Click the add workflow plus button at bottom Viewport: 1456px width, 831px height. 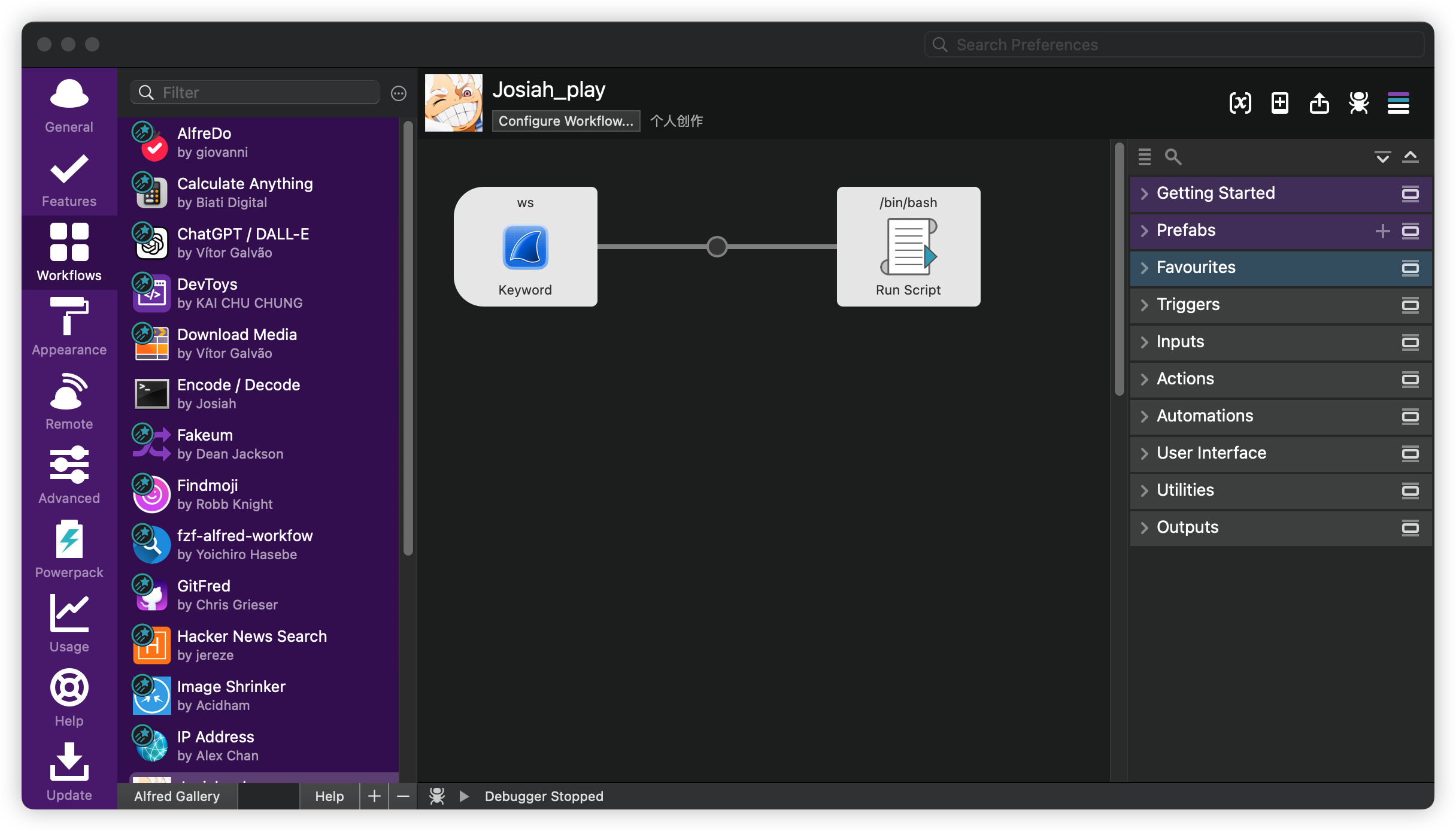pyautogui.click(x=374, y=796)
